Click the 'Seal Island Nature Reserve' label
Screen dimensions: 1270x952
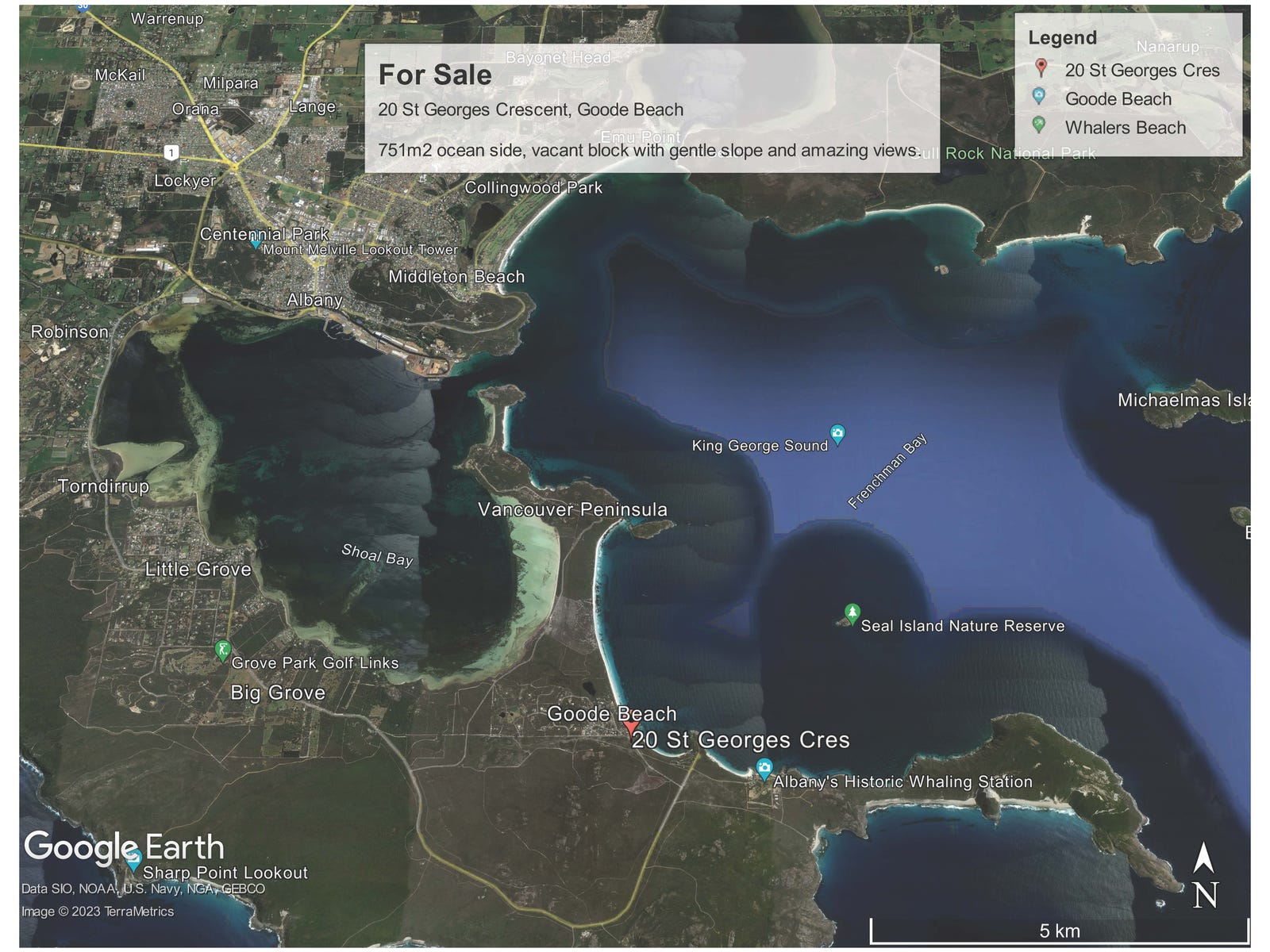(x=963, y=626)
